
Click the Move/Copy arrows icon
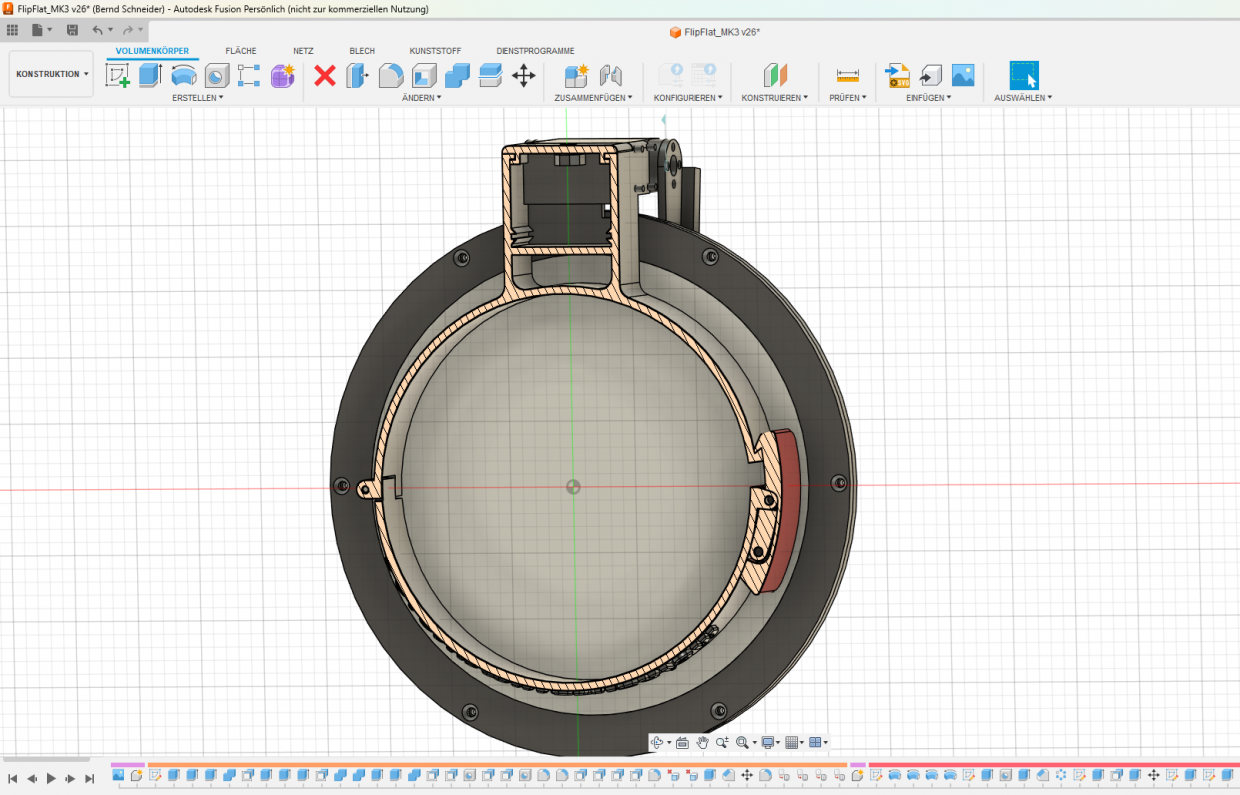click(x=523, y=75)
